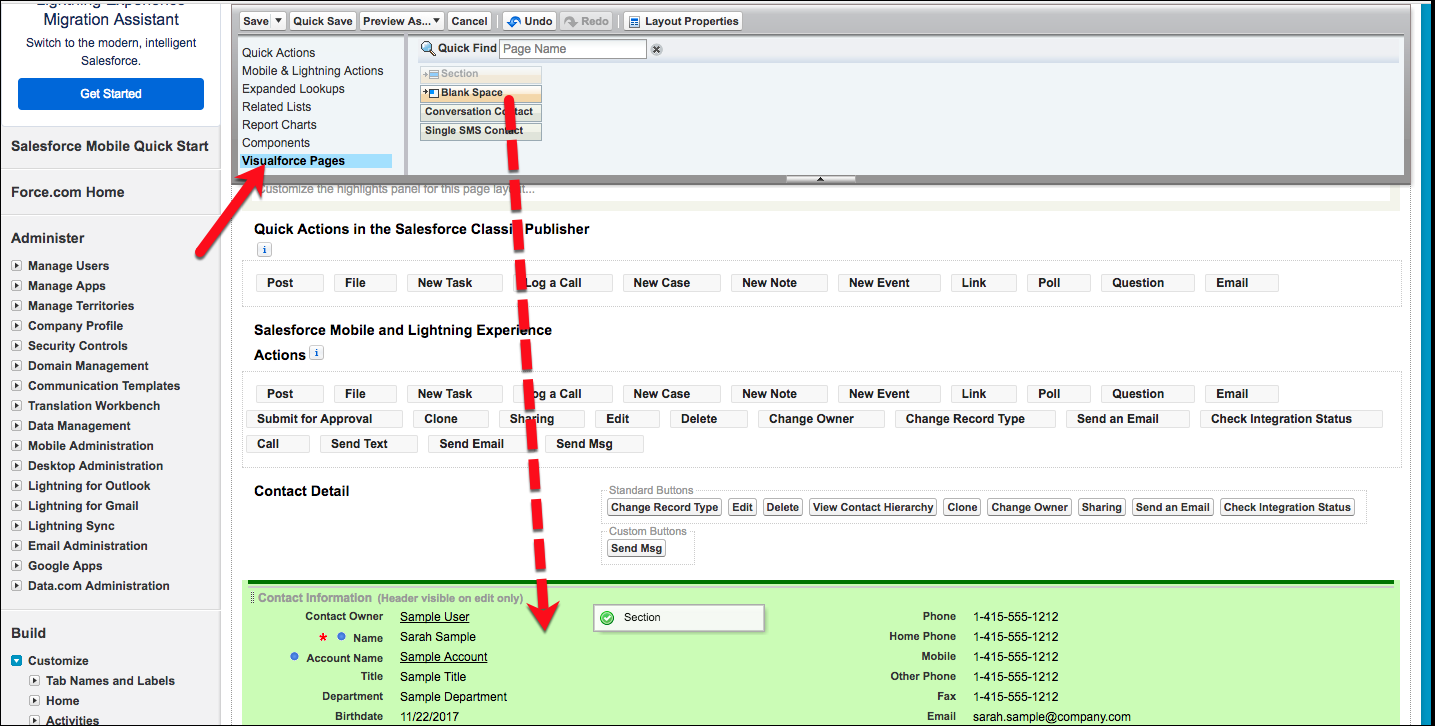Click the Contact Owner field label
Viewport: 1435px width, 726px height.
(x=344, y=617)
